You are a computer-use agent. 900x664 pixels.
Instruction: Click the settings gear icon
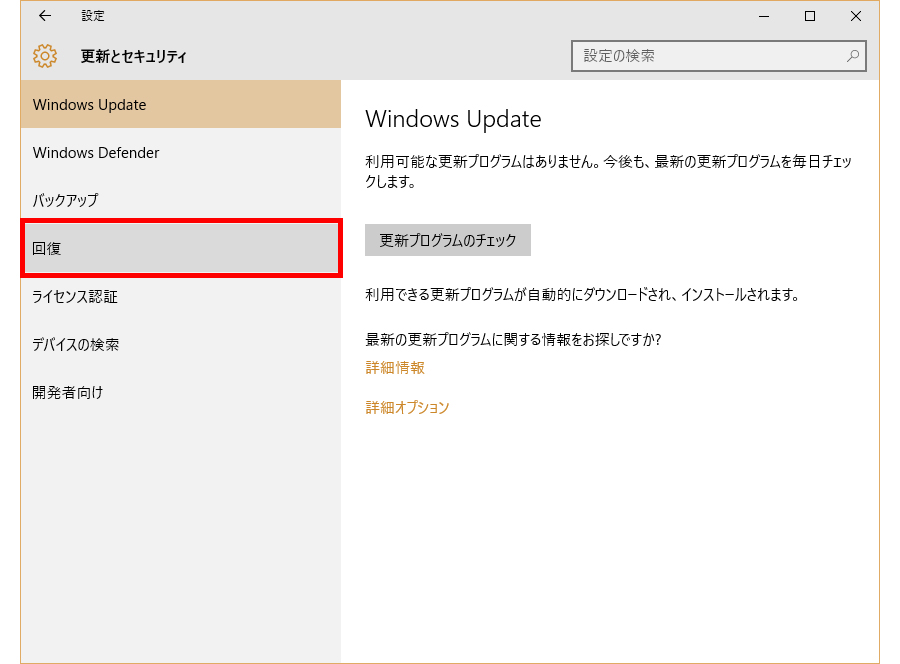(45, 56)
